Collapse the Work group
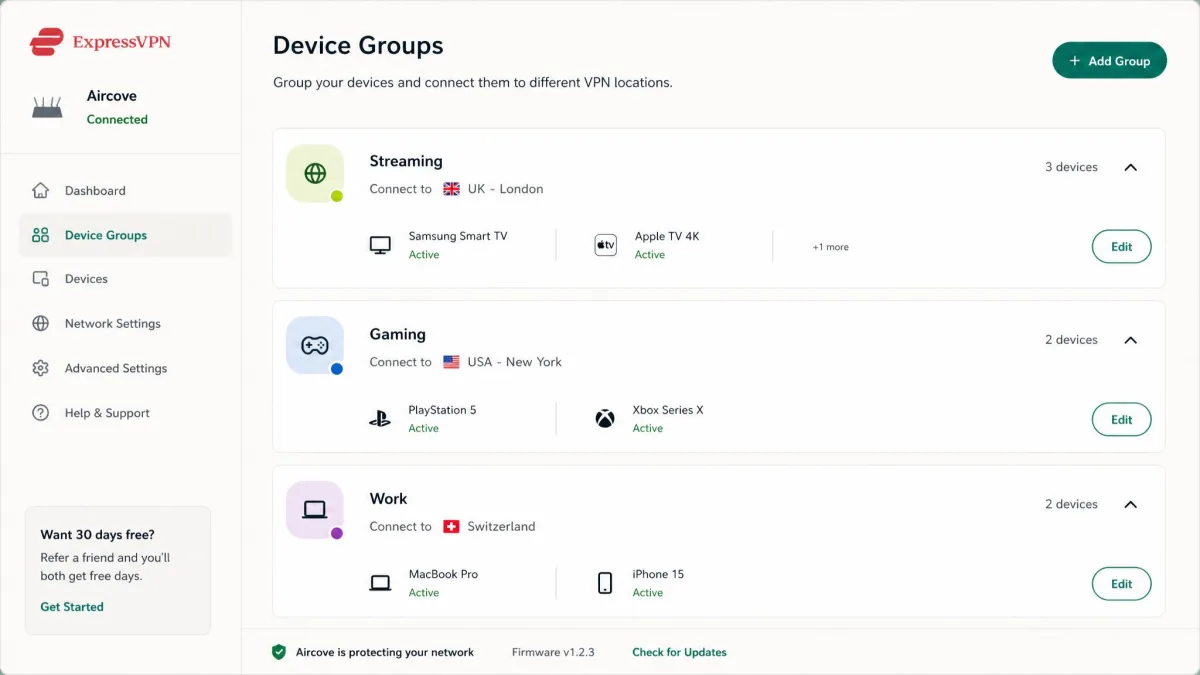 pos(1131,504)
